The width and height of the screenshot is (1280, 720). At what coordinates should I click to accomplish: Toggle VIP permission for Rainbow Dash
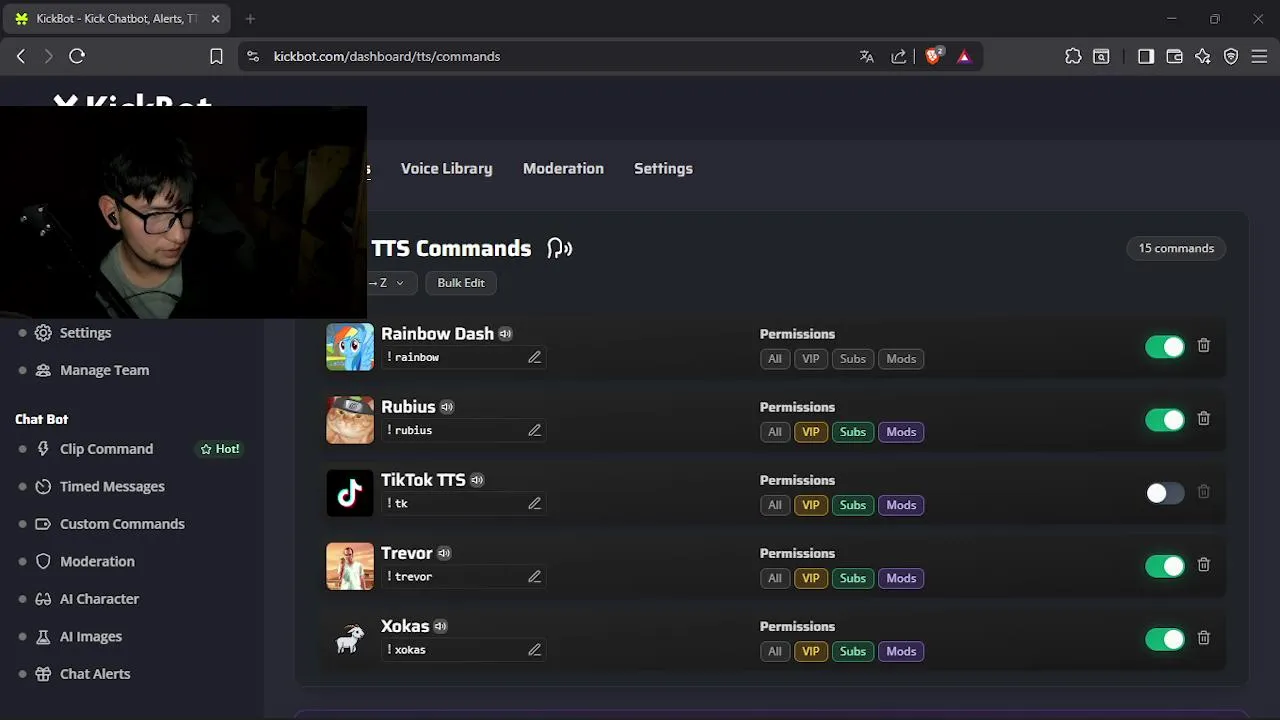coord(810,358)
